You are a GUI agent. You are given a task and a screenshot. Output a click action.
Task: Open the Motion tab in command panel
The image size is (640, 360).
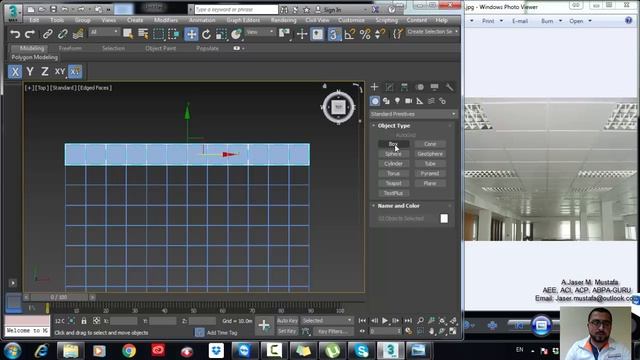pos(419,87)
